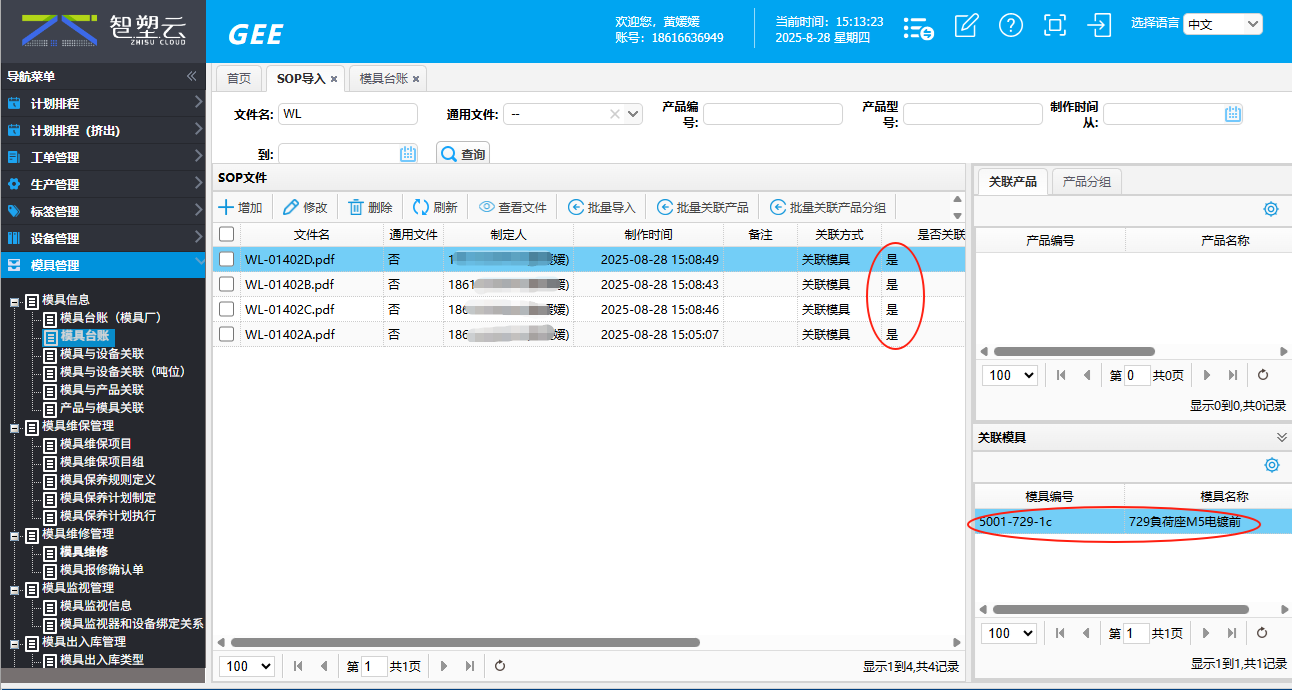Expand the 通用文件 combo box
The height and width of the screenshot is (690, 1292).
[633, 114]
